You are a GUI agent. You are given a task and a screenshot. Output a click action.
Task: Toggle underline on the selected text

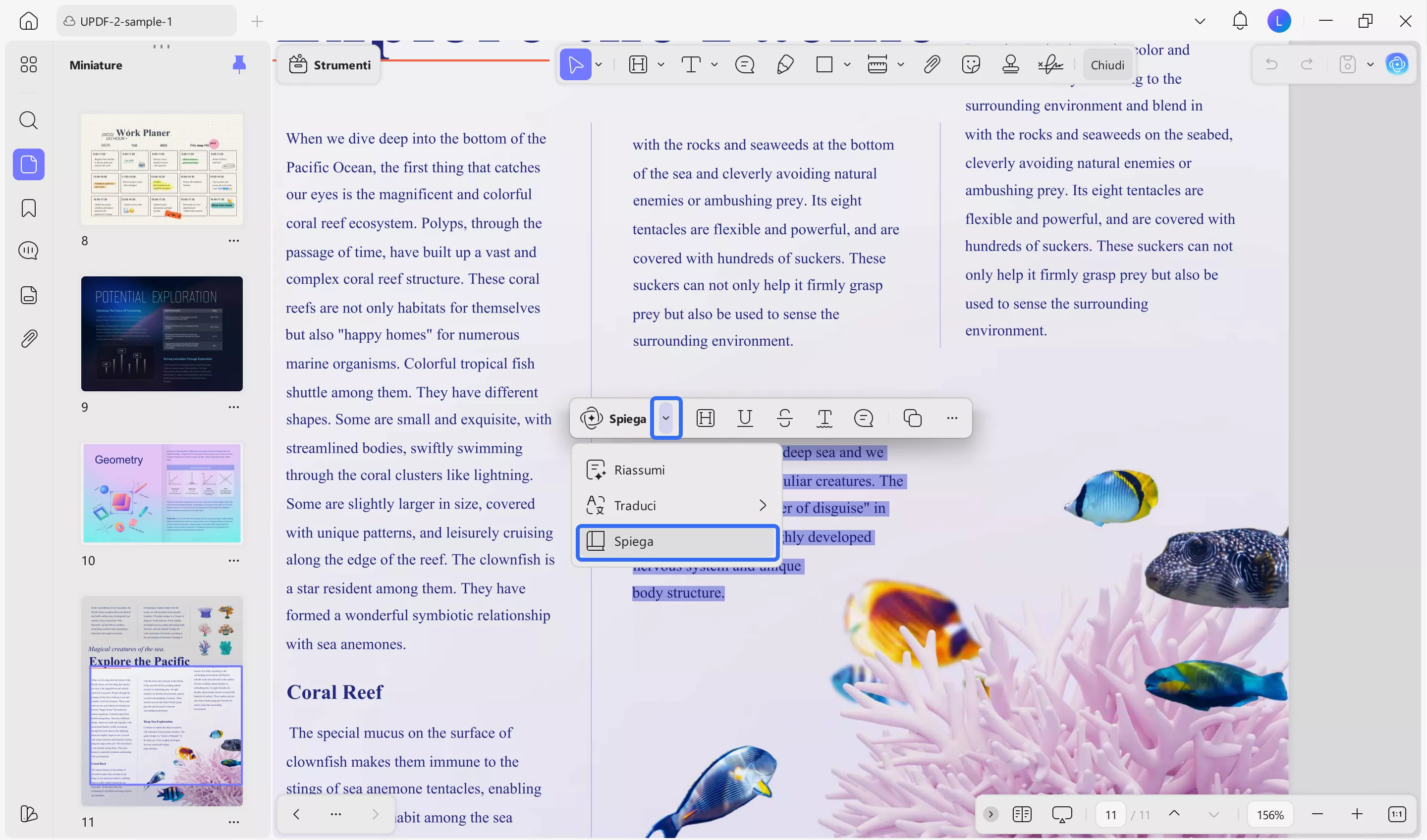[x=745, y=419]
